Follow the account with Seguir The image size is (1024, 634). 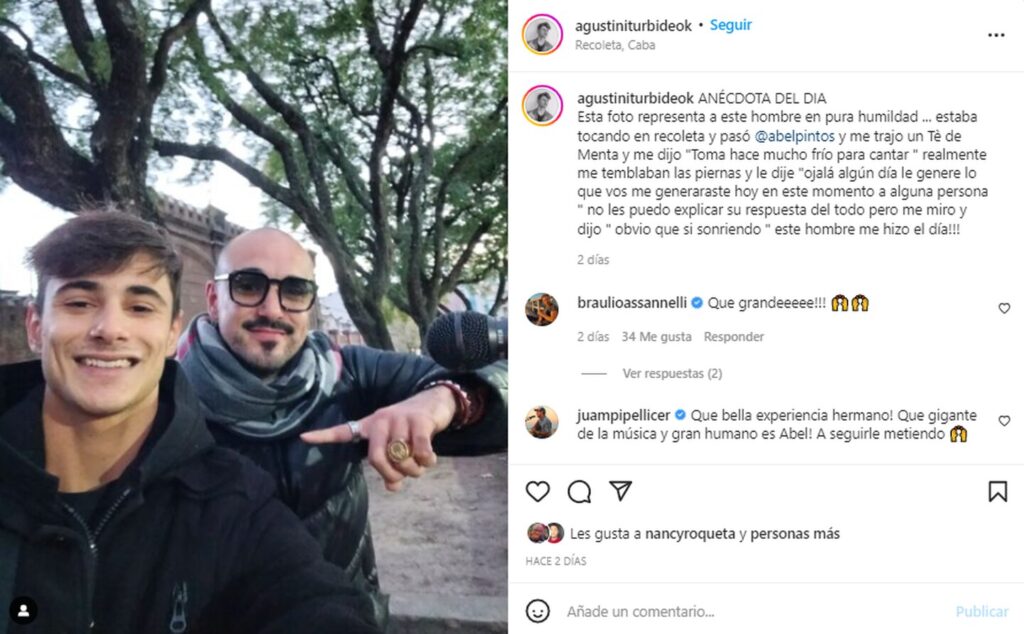pos(731,25)
